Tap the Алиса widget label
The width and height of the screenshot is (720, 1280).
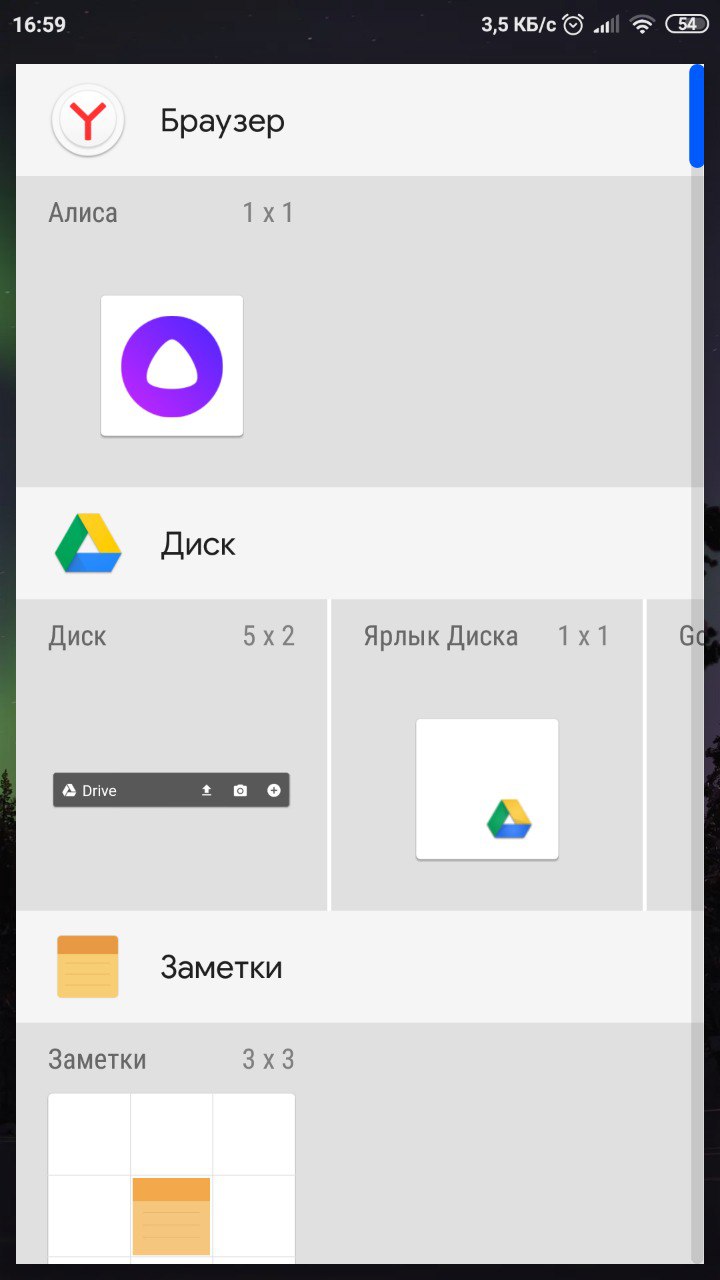83,213
